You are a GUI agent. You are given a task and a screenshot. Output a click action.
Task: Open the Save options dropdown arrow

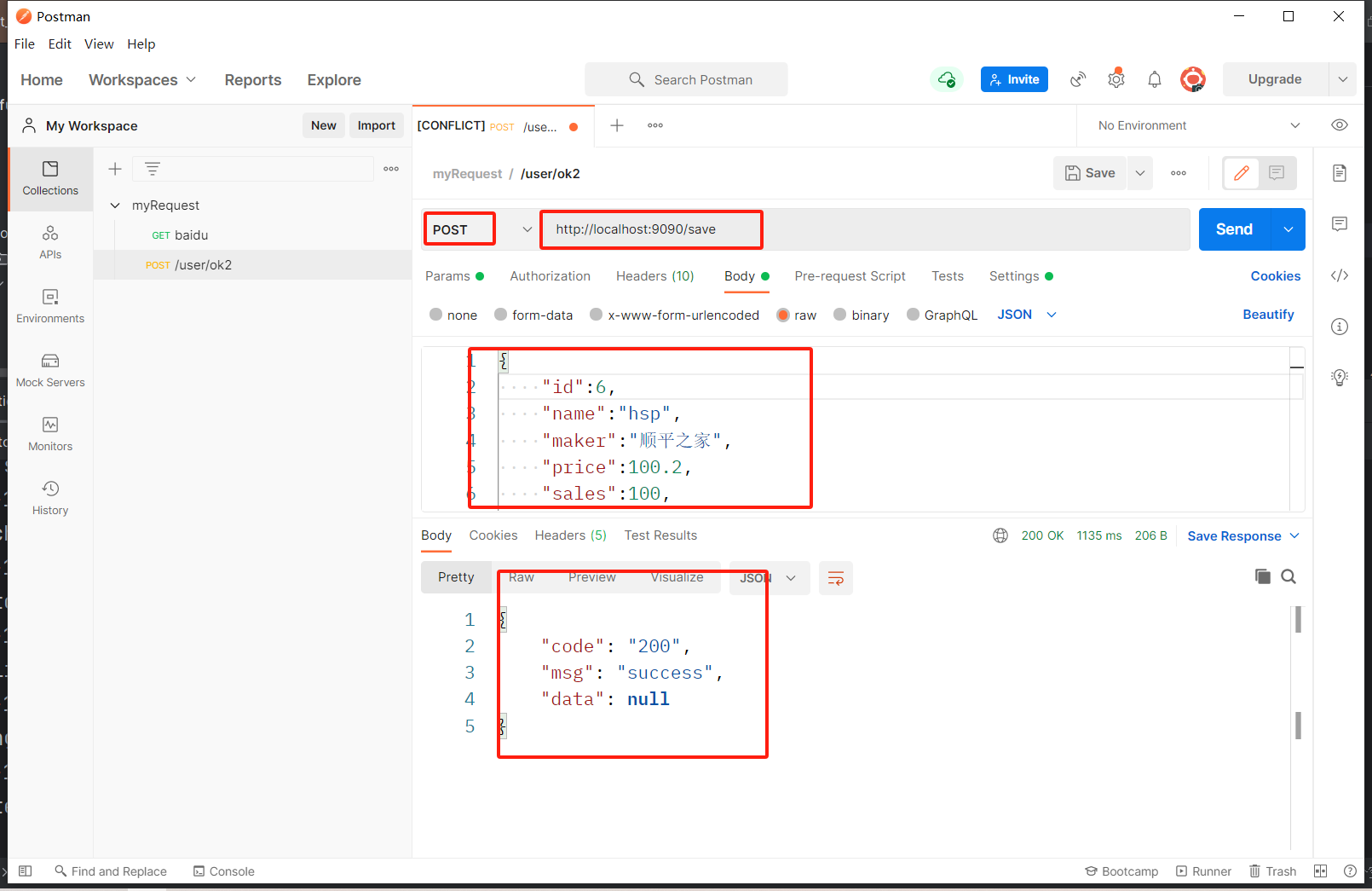[x=1140, y=173]
